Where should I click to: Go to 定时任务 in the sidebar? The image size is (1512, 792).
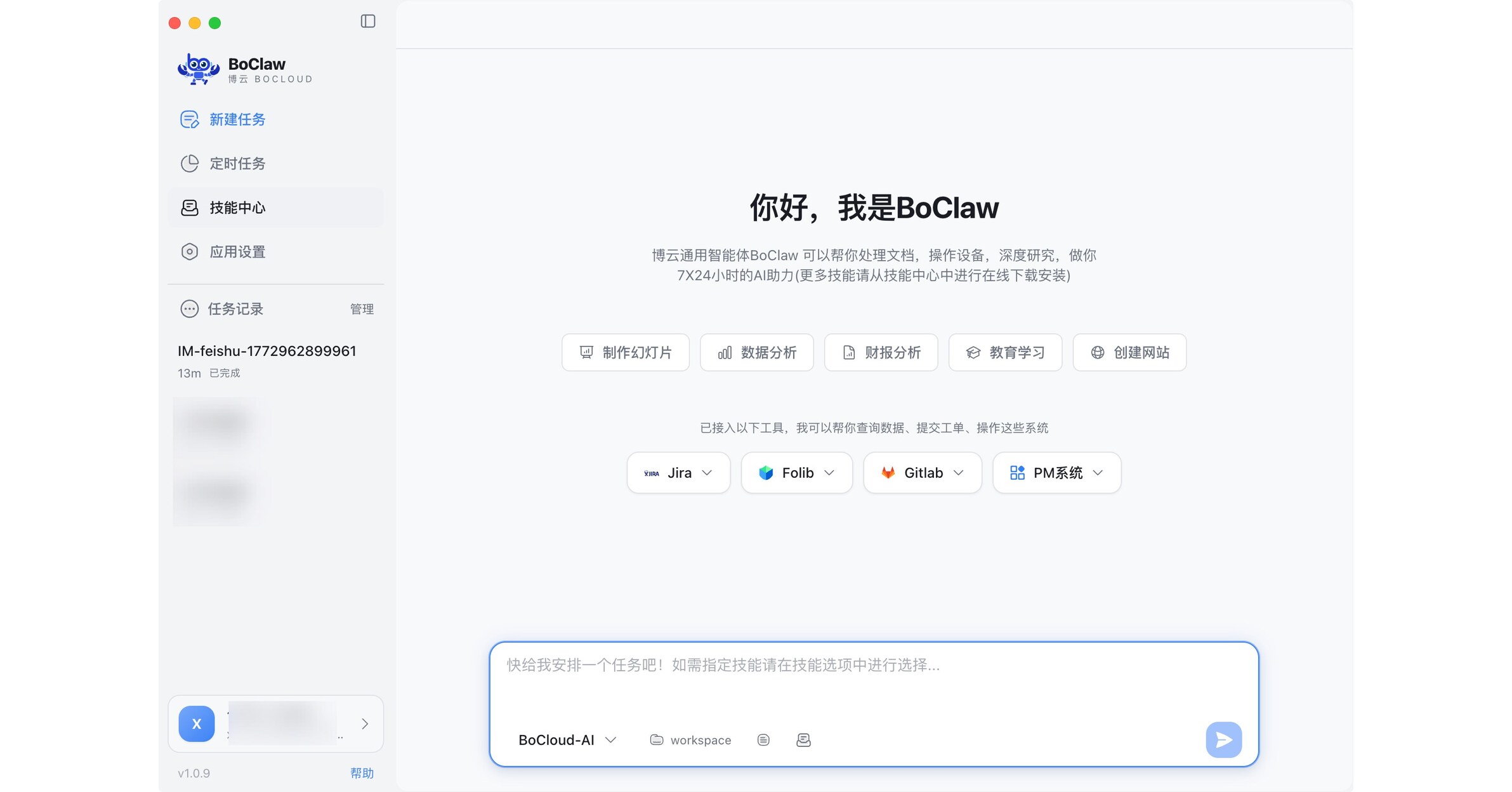coord(237,164)
